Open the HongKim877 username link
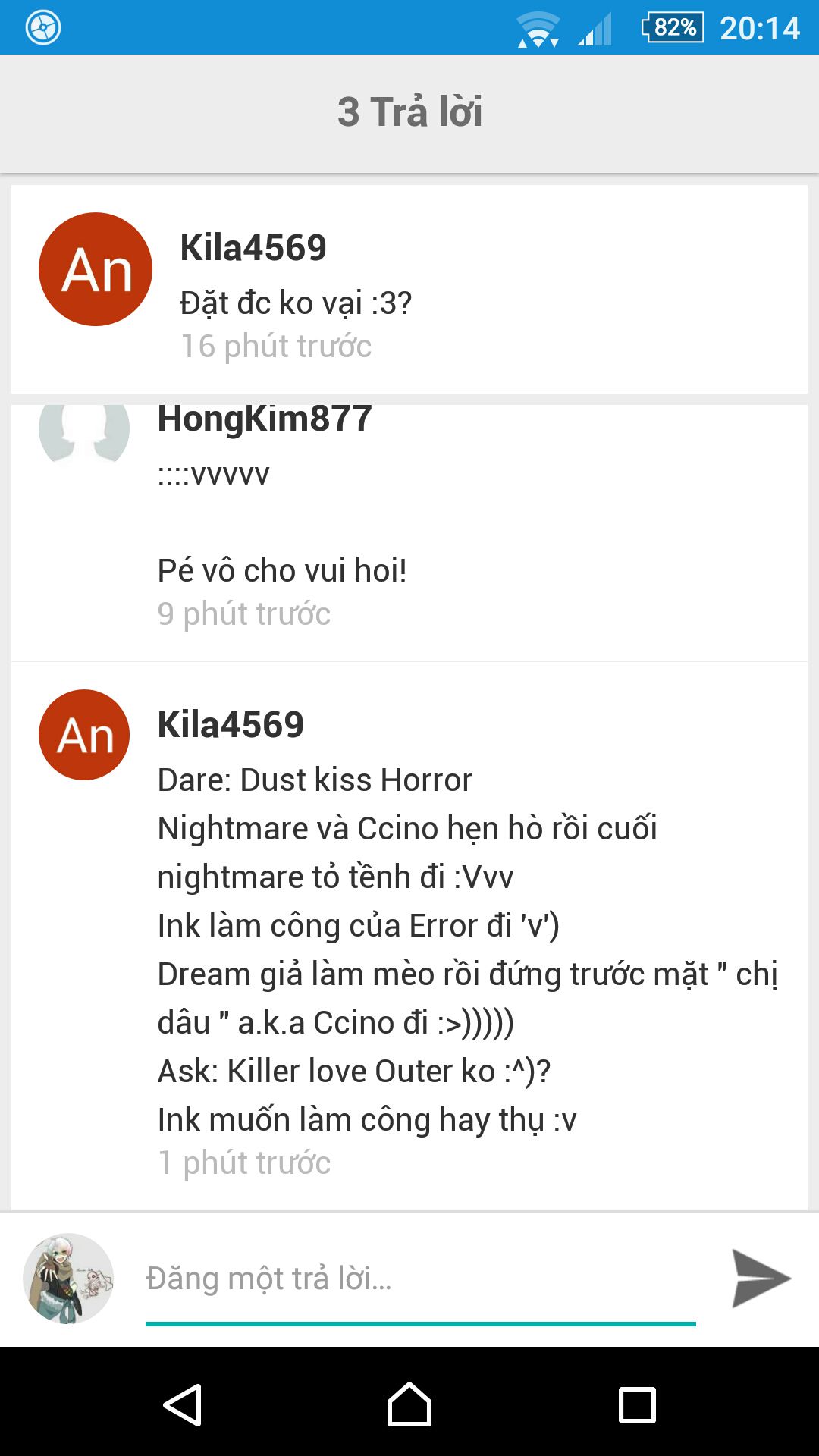This screenshot has height=1456, width=819. pos(265,418)
